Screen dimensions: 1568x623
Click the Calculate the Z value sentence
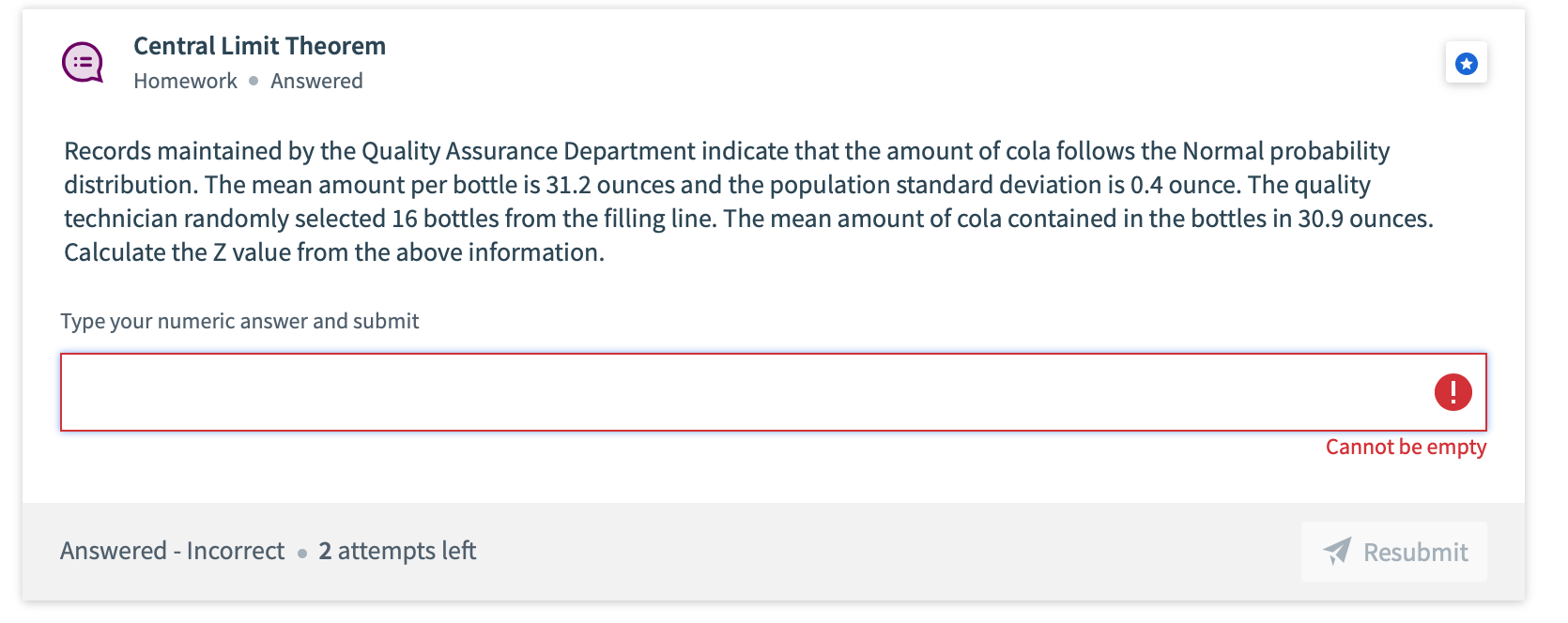tap(333, 252)
